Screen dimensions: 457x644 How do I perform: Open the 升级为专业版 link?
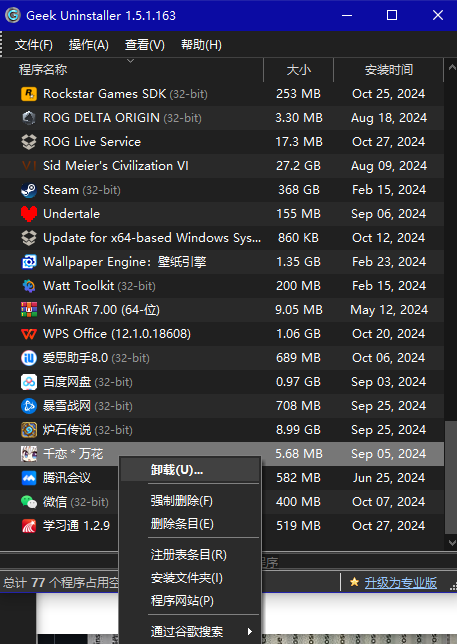(400, 583)
